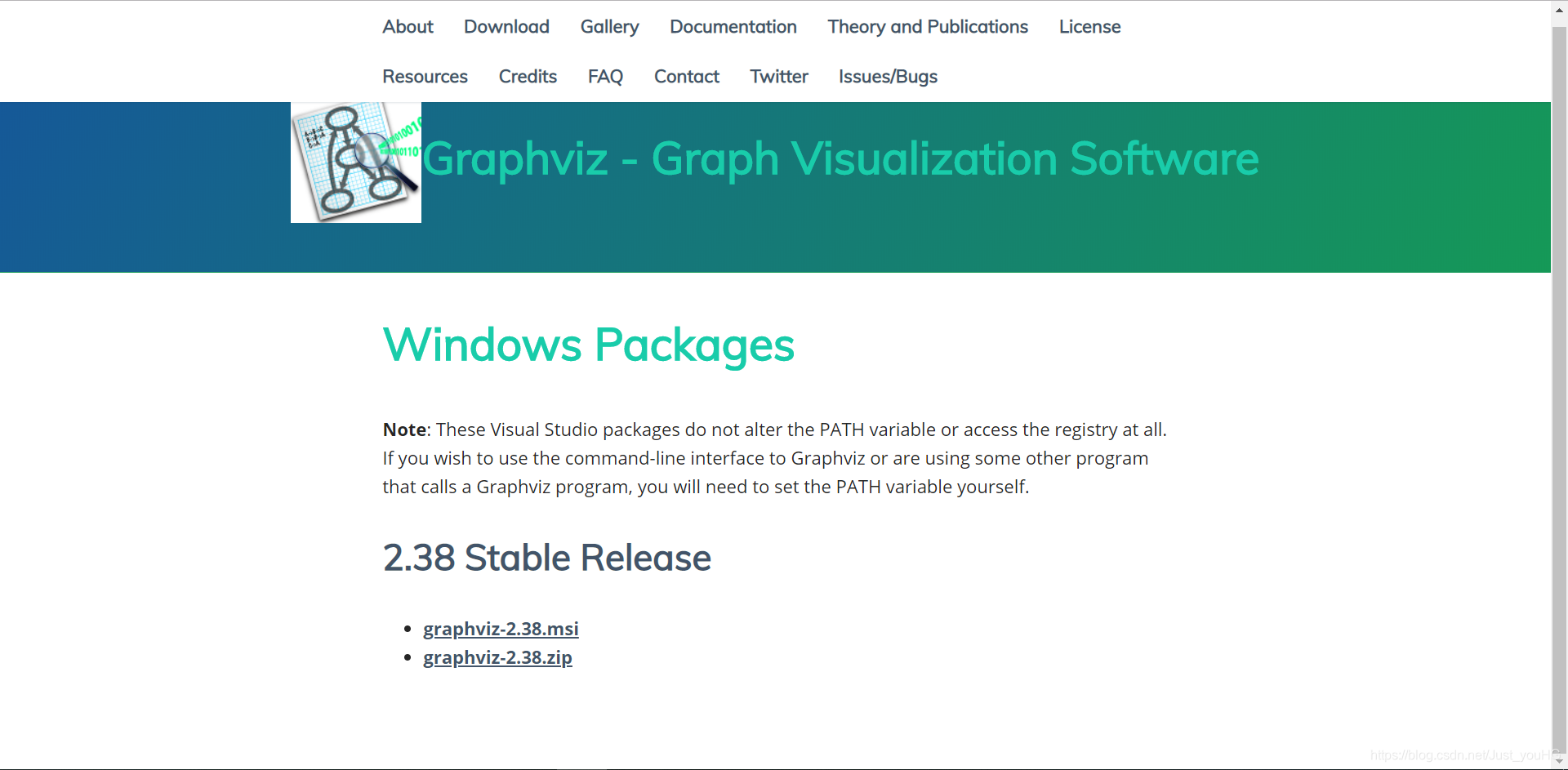This screenshot has width=1568, height=770.
Task: Click the 2.38 Stable Release heading
Action: tap(546, 558)
